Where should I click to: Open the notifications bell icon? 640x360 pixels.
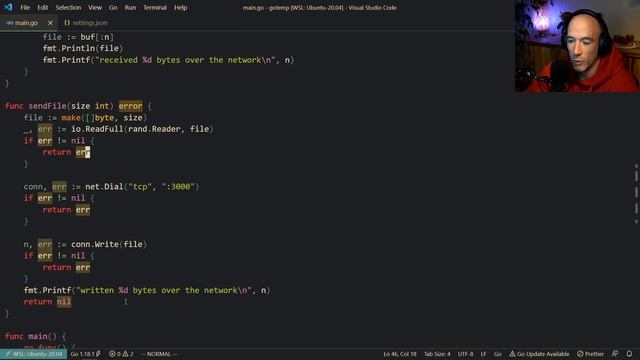point(629,354)
